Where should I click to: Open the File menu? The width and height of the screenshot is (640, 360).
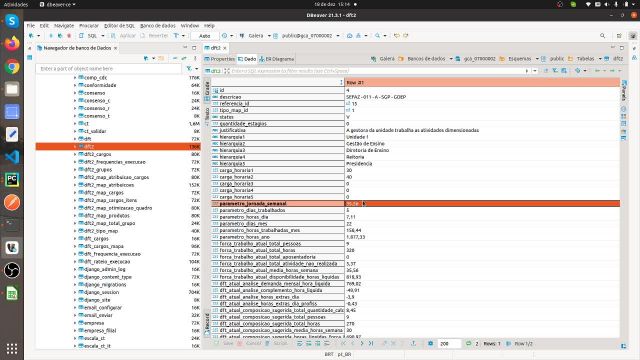(x=31, y=25)
